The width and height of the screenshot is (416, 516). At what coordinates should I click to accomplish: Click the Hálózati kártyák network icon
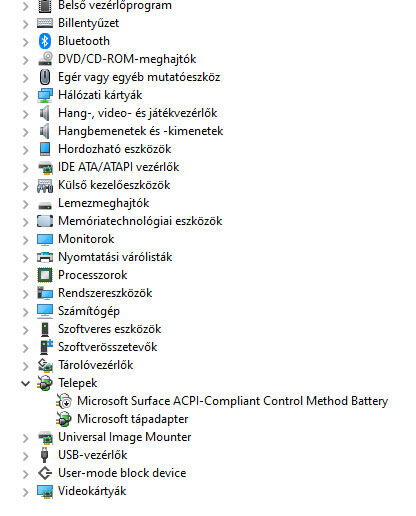[x=45, y=95]
